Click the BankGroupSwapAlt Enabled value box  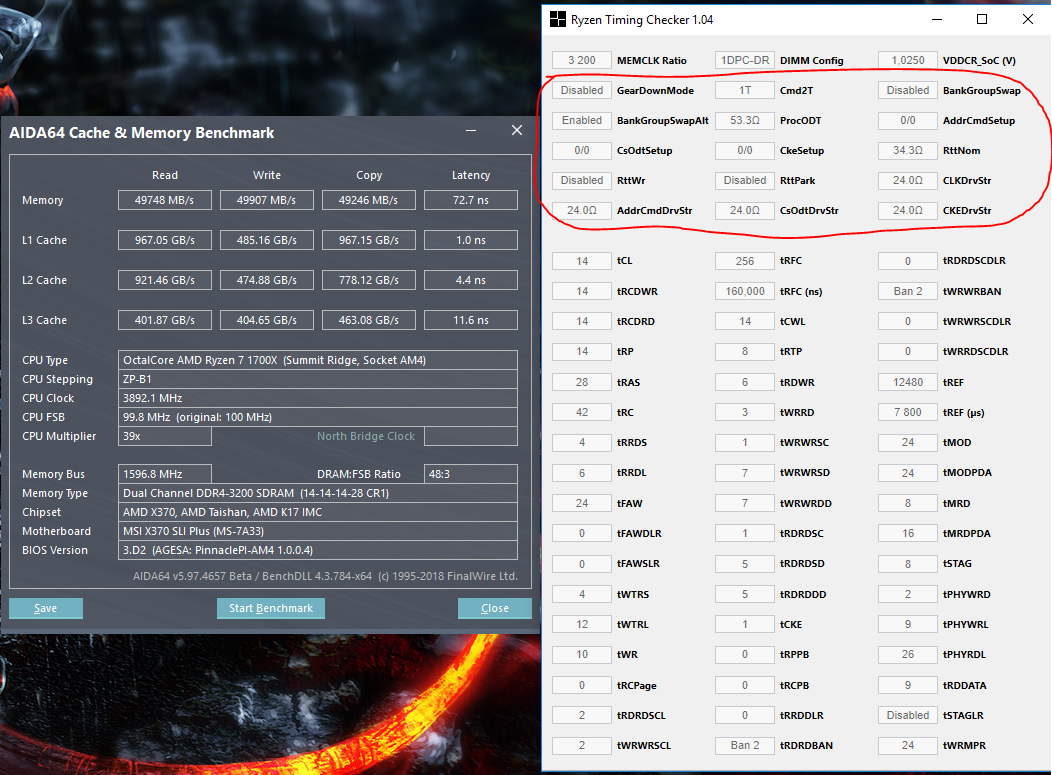[582, 121]
